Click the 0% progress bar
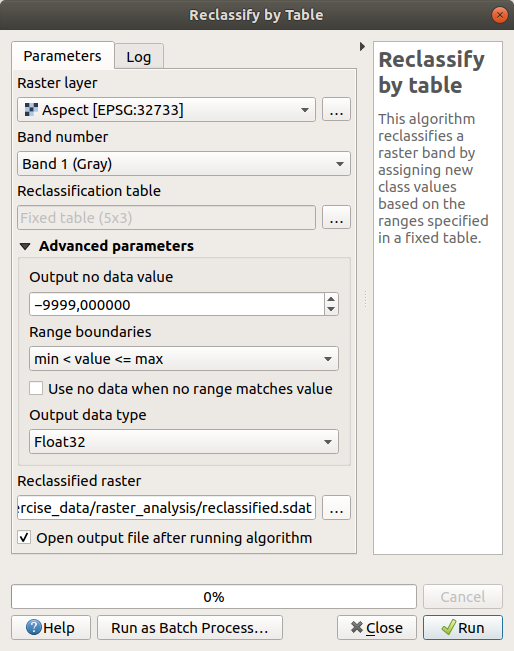Viewport: 514px width, 651px height. click(214, 597)
